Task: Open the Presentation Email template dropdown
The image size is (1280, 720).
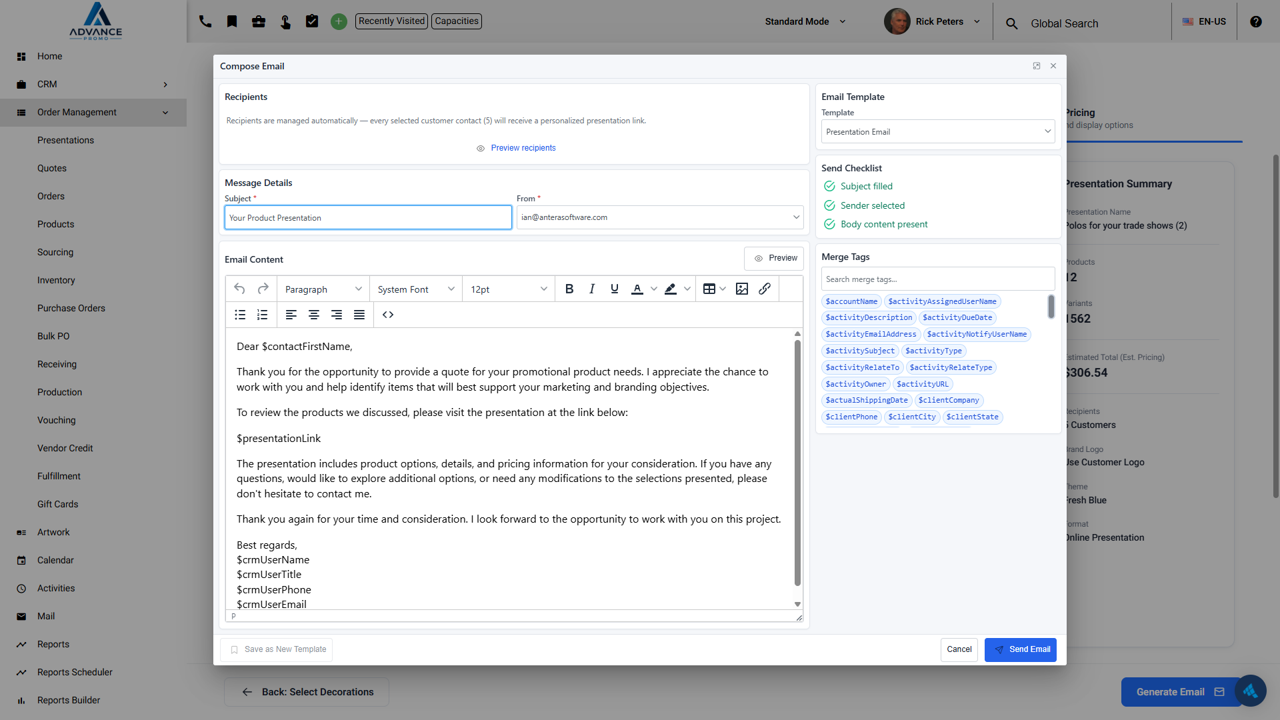Action: pyautogui.click(x=938, y=131)
